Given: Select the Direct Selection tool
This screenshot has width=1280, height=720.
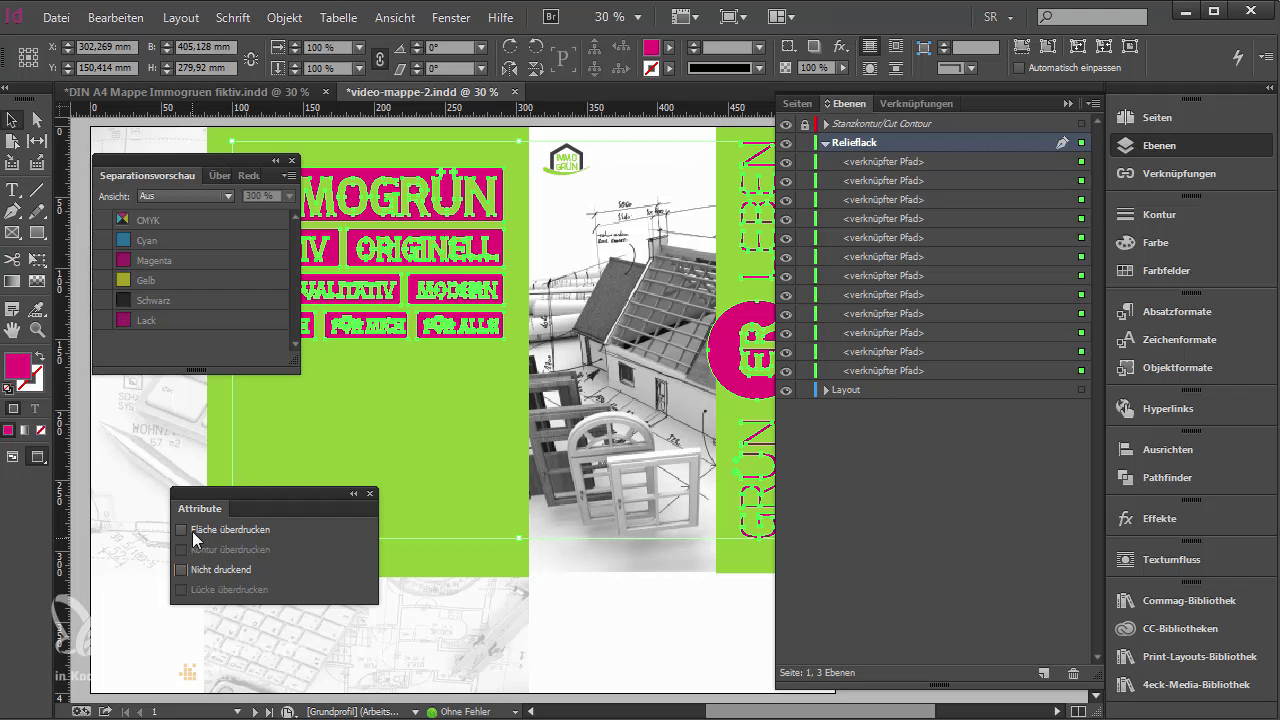Looking at the screenshot, I should (x=37, y=120).
